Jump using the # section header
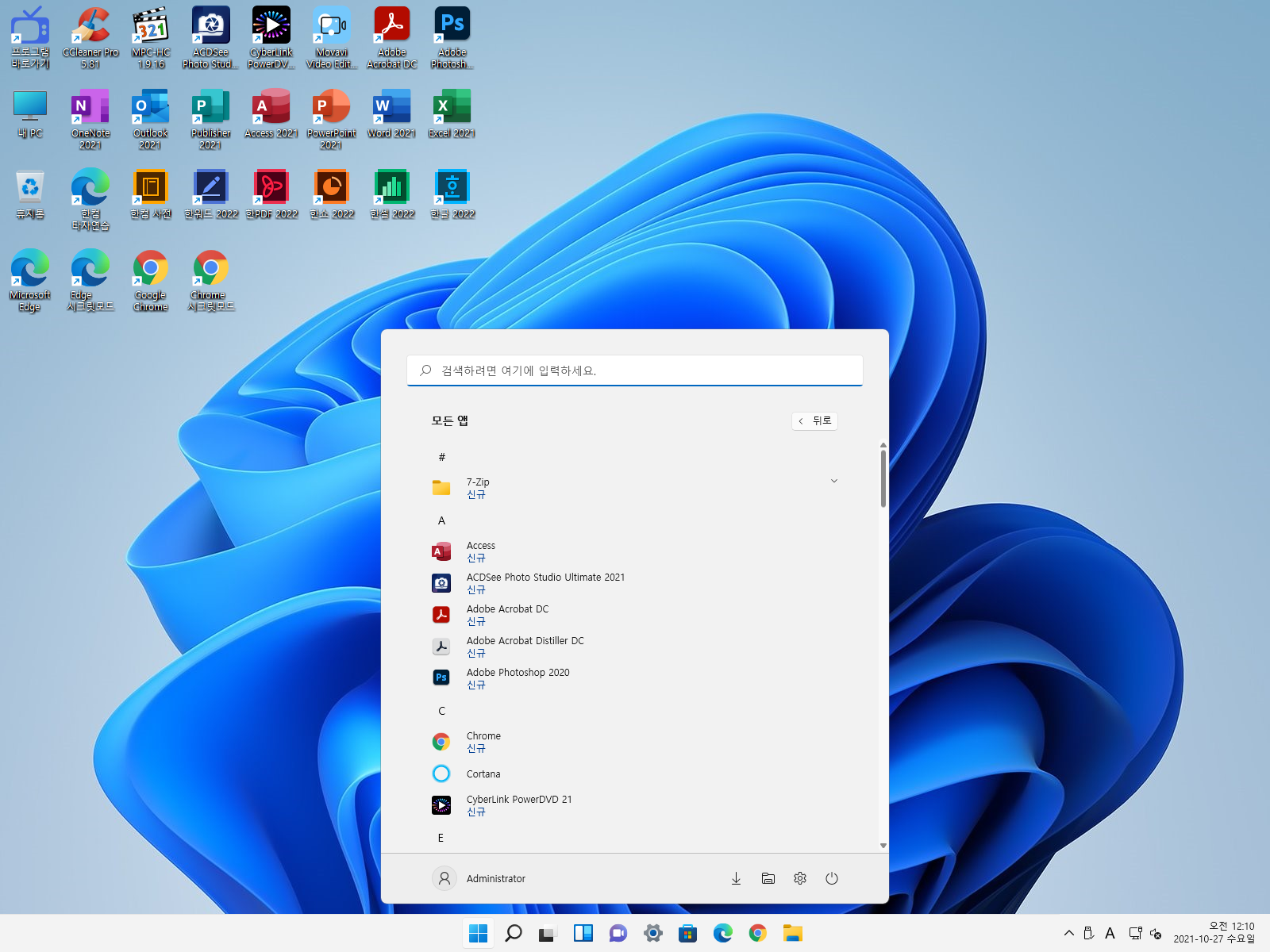The height and width of the screenshot is (952, 1270). (442, 457)
